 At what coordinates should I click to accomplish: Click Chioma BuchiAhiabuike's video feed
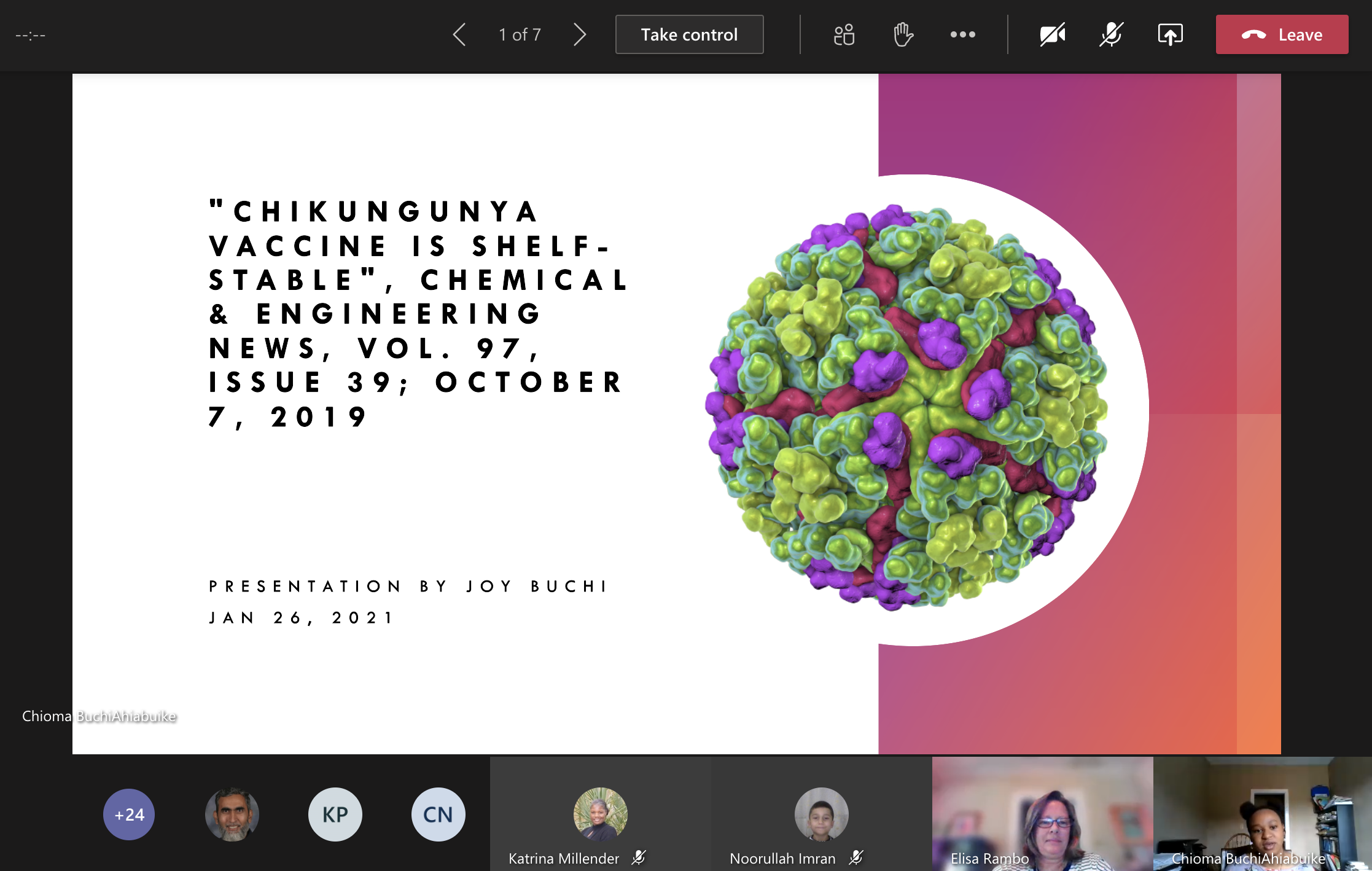tap(1262, 814)
